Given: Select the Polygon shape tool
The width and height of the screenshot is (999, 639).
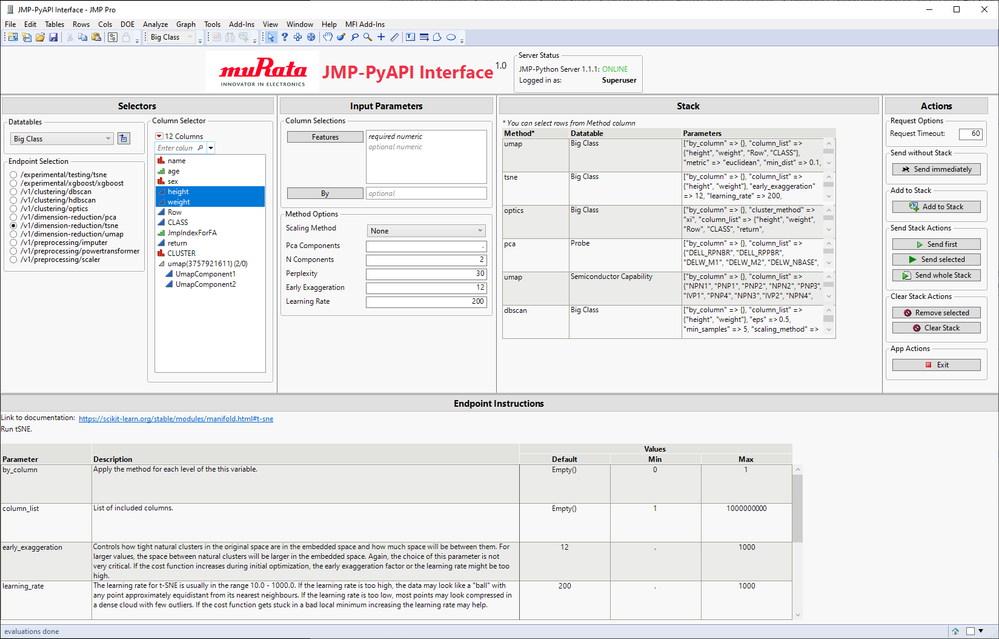Looking at the screenshot, I should (437, 38).
